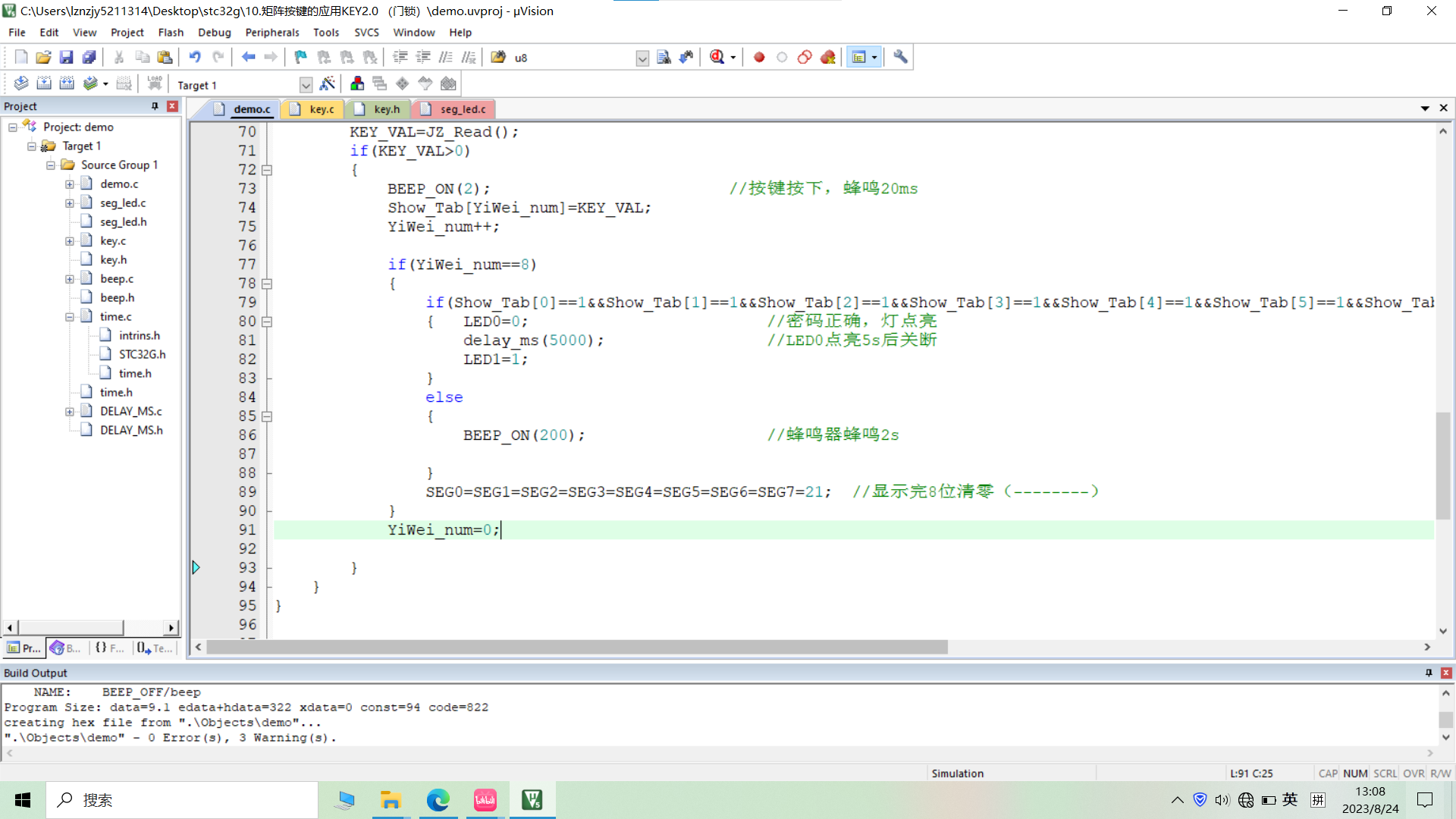Comment out the selection
The height and width of the screenshot is (819, 1456).
pyautogui.click(x=446, y=57)
